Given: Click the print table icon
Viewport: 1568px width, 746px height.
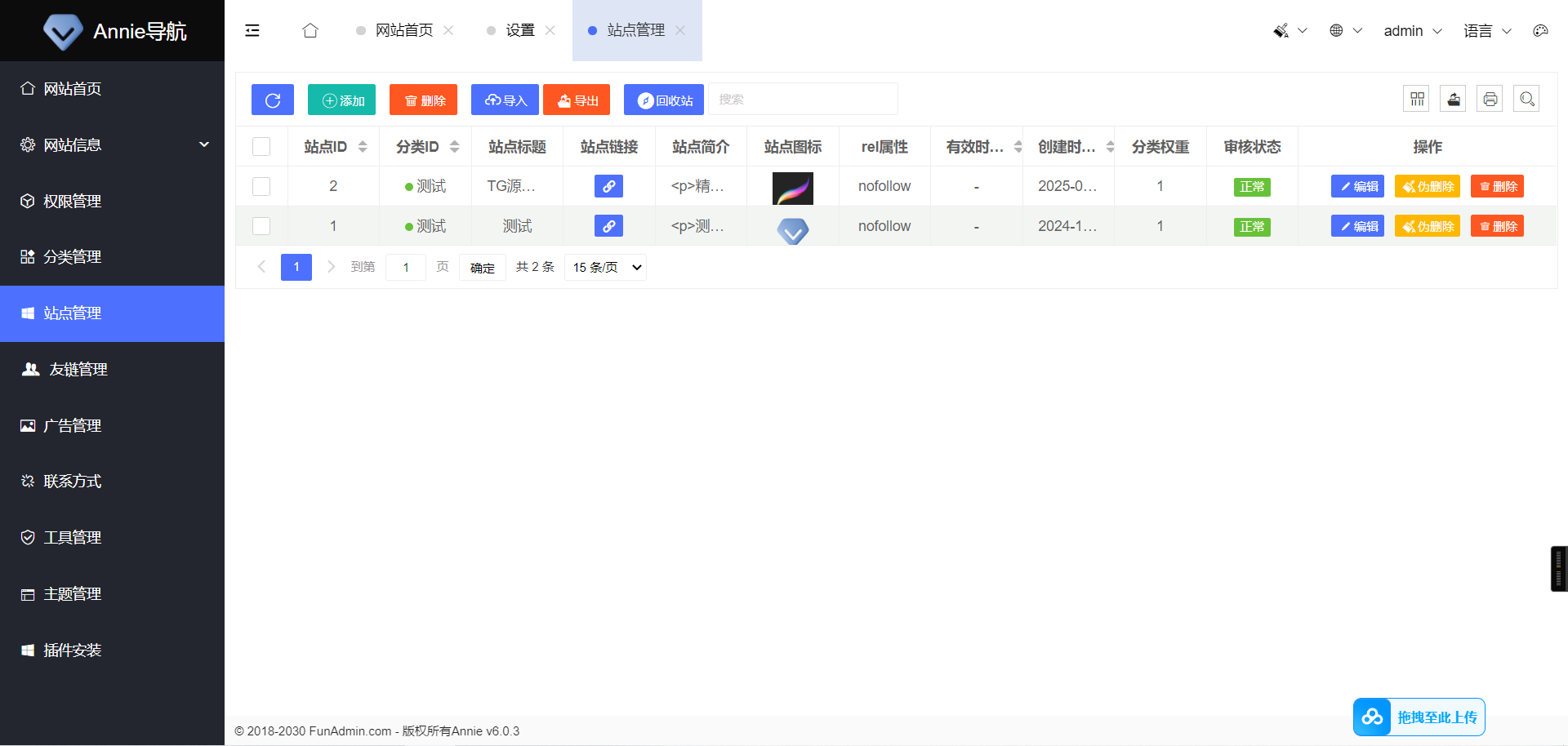Looking at the screenshot, I should click(1490, 99).
